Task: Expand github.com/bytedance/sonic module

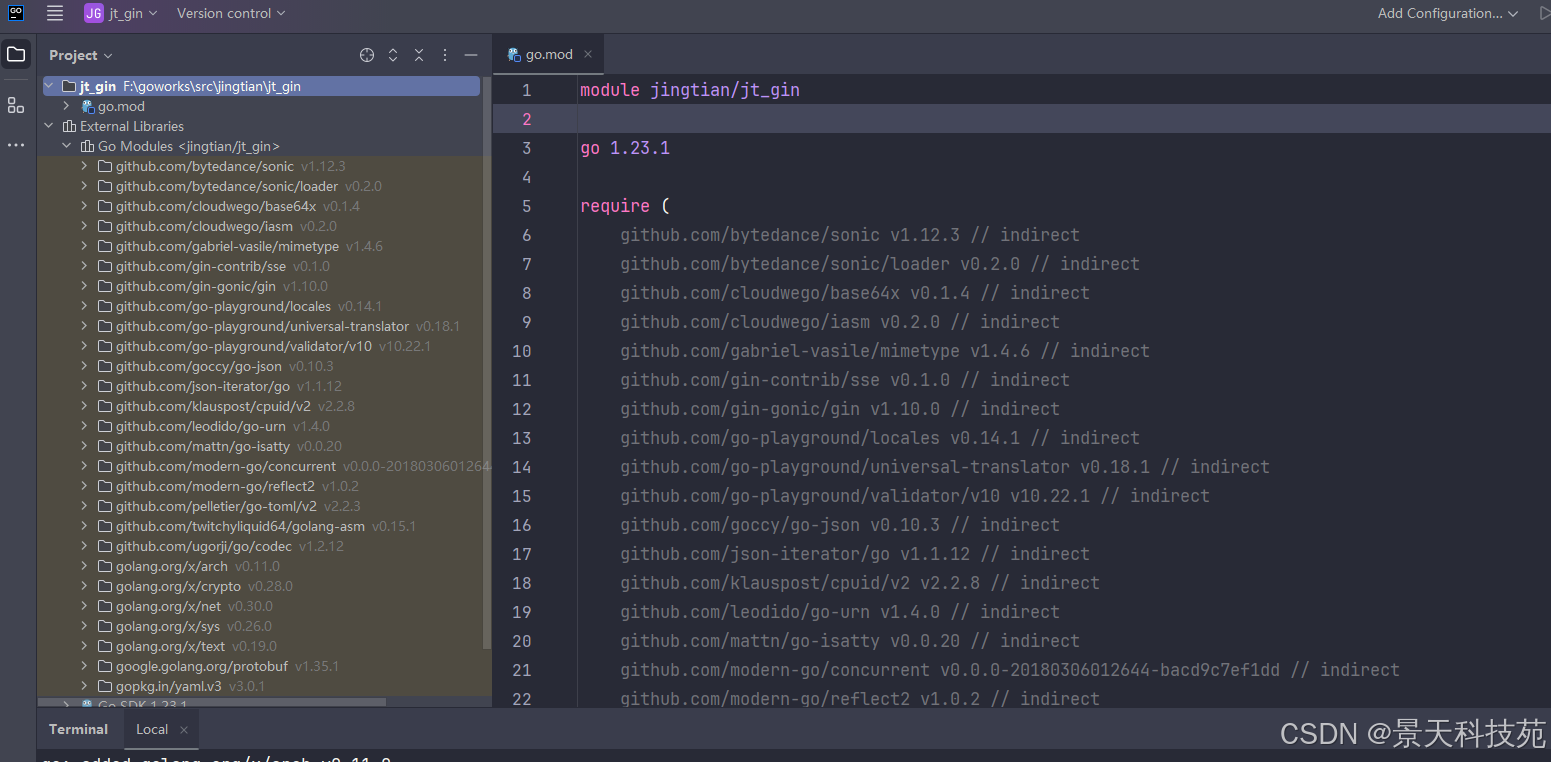Action: coord(84,166)
